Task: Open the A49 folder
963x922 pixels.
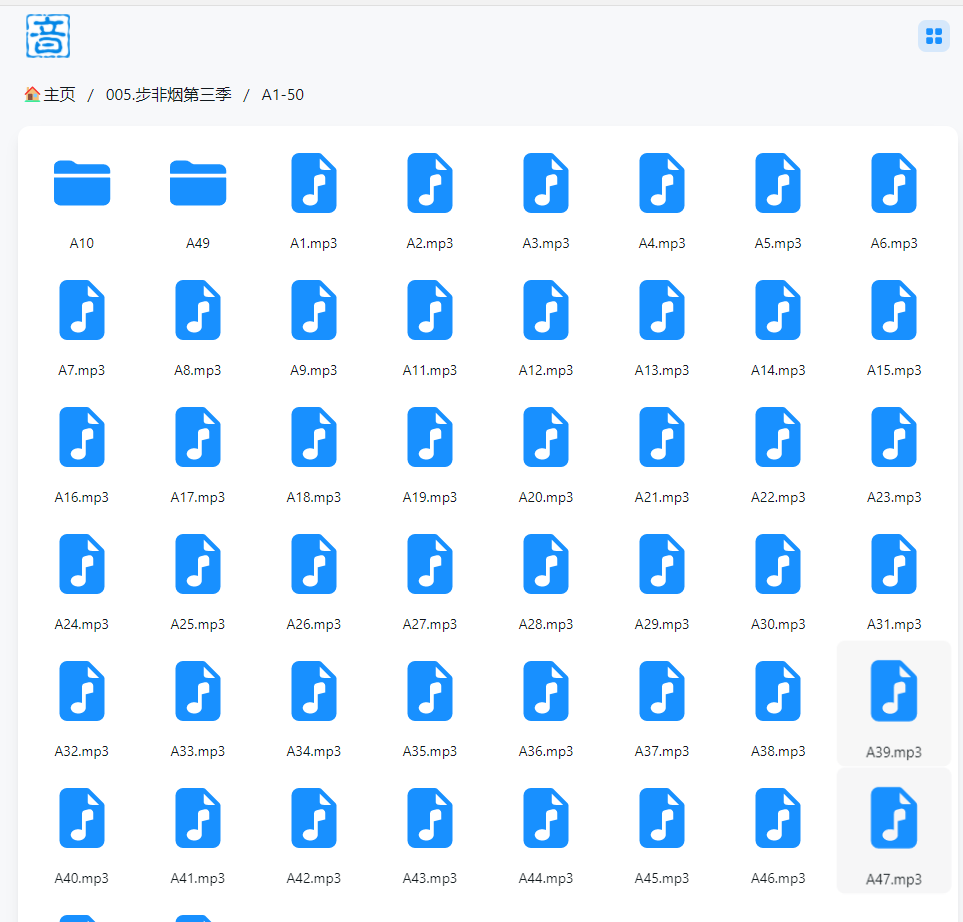Action: tap(198, 183)
